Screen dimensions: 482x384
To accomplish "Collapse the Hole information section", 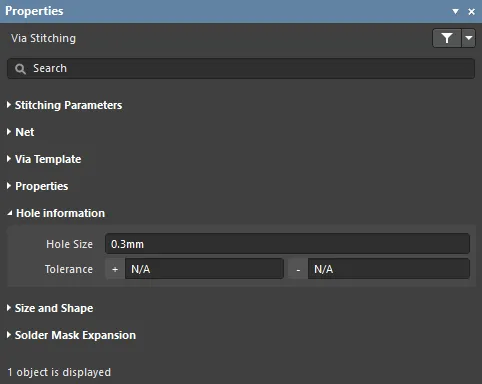I will (10, 213).
